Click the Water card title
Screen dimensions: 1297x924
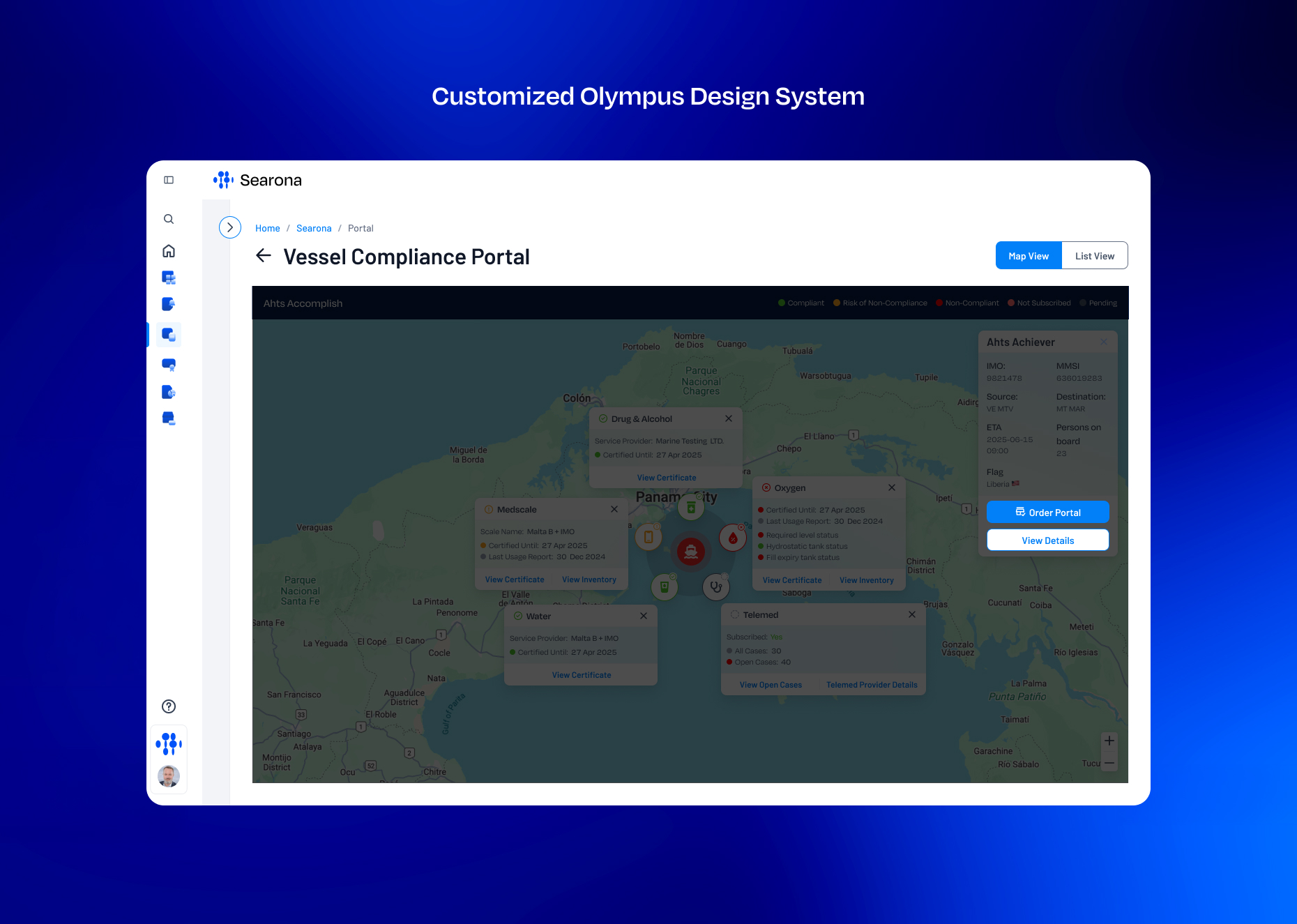(x=538, y=616)
